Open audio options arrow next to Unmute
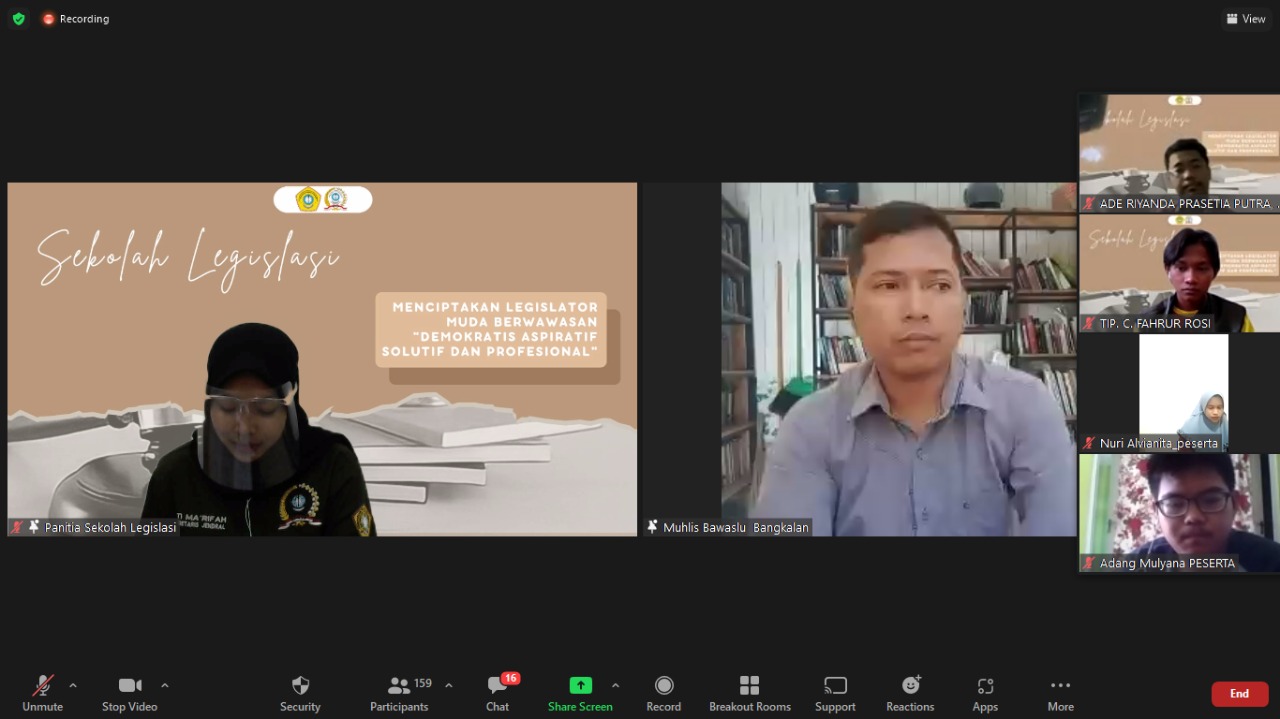This screenshot has width=1280, height=719. click(x=73, y=685)
